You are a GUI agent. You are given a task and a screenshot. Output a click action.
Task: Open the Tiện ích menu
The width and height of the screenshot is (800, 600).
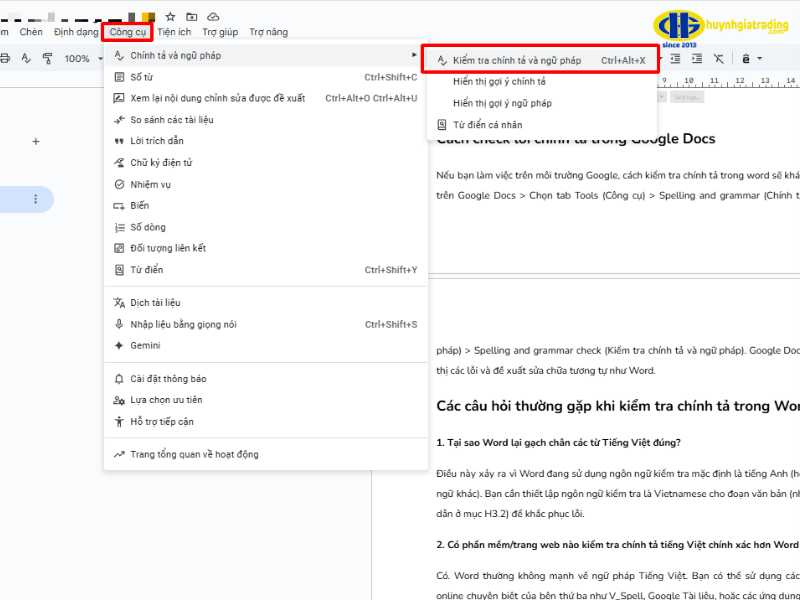click(x=174, y=31)
